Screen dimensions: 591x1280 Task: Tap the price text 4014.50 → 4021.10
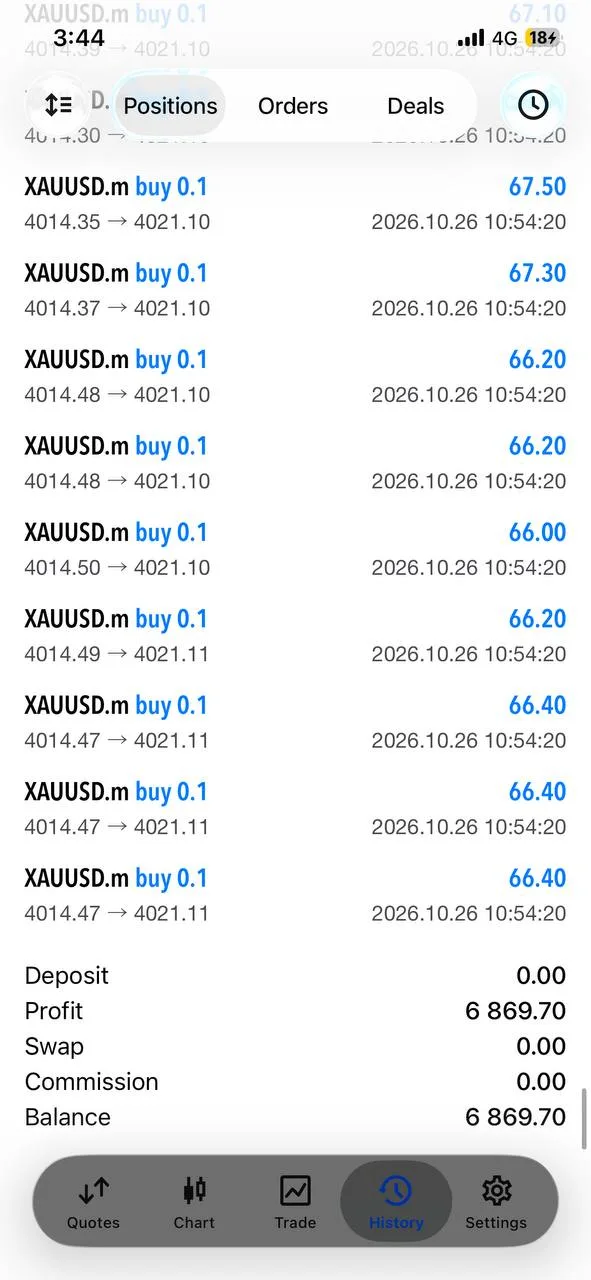pyautogui.click(x=117, y=568)
